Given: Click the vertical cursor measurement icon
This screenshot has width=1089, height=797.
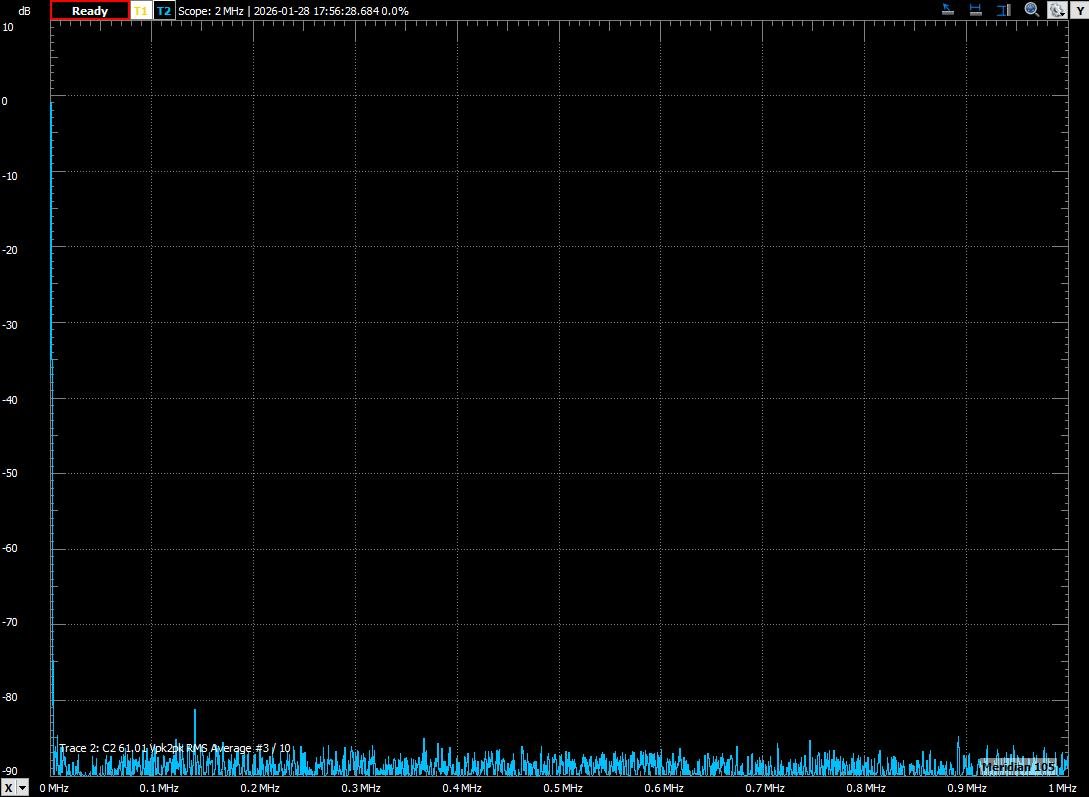Looking at the screenshot, I should [1002, 10].
